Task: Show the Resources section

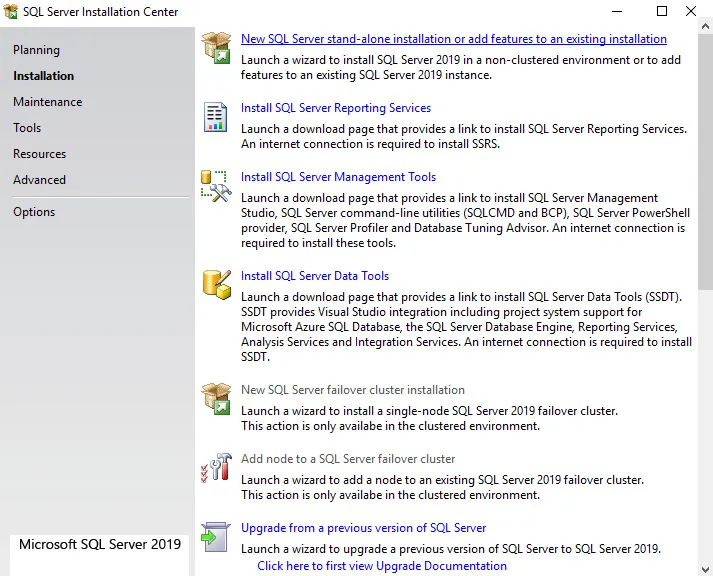Action: [40, 154]
